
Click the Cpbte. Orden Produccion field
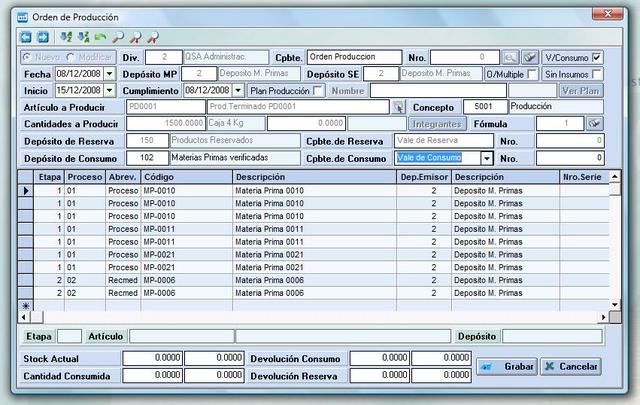pyautogui.click(x=355, y=57)
